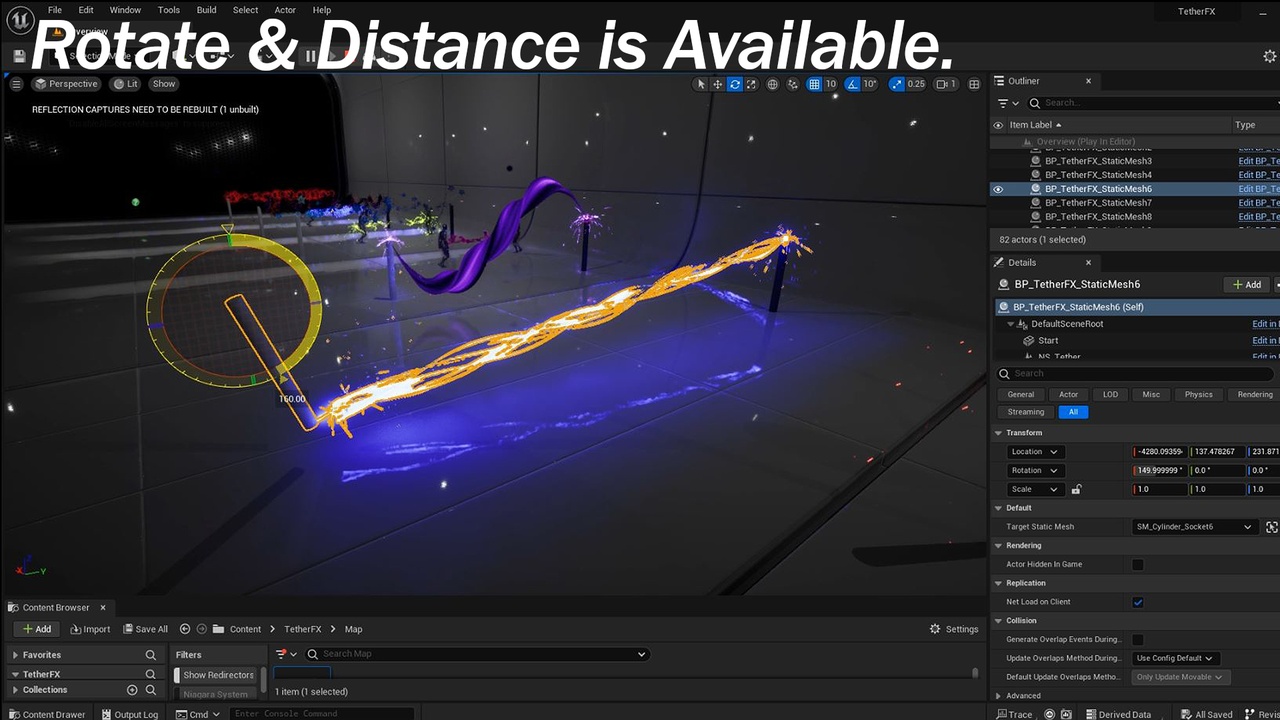Viewport: 1280px width, 720px height.
Task: Open the Build menu
Action: [206, 10]
